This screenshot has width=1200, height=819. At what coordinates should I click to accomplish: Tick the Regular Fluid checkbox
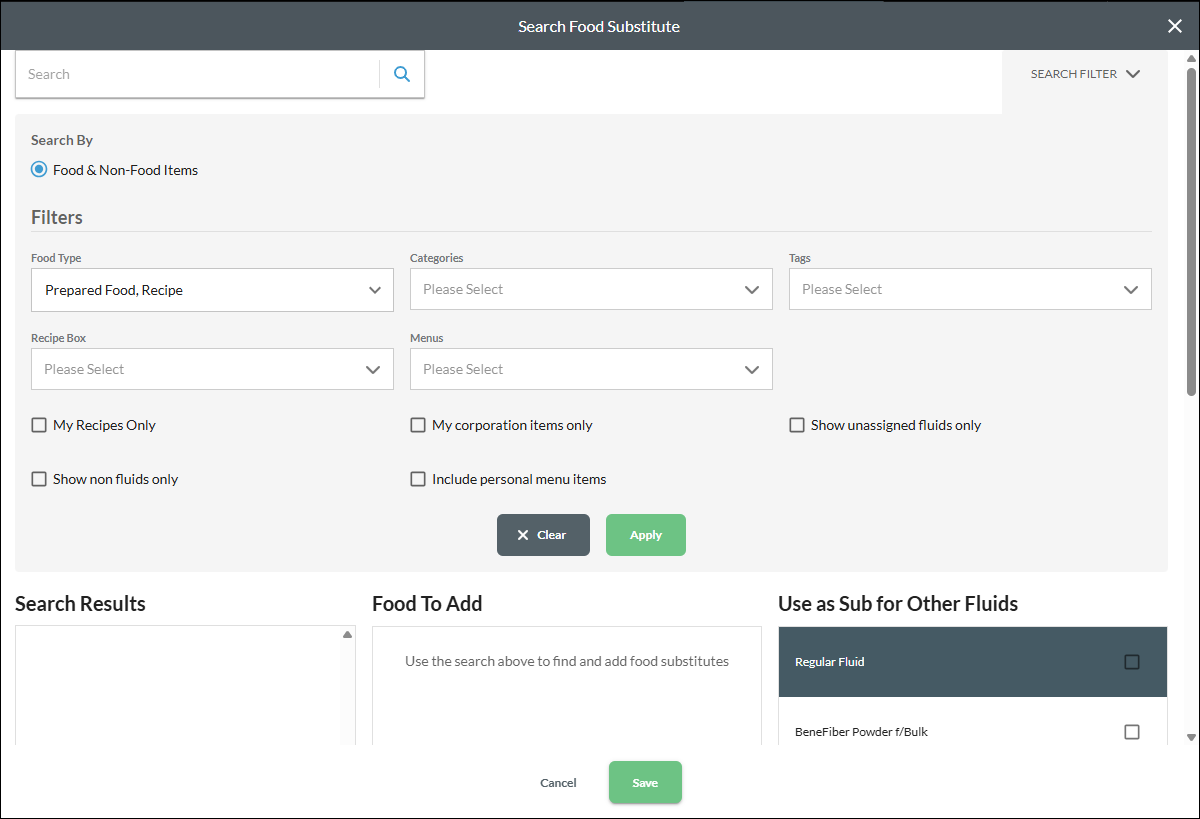point(1132,662)
